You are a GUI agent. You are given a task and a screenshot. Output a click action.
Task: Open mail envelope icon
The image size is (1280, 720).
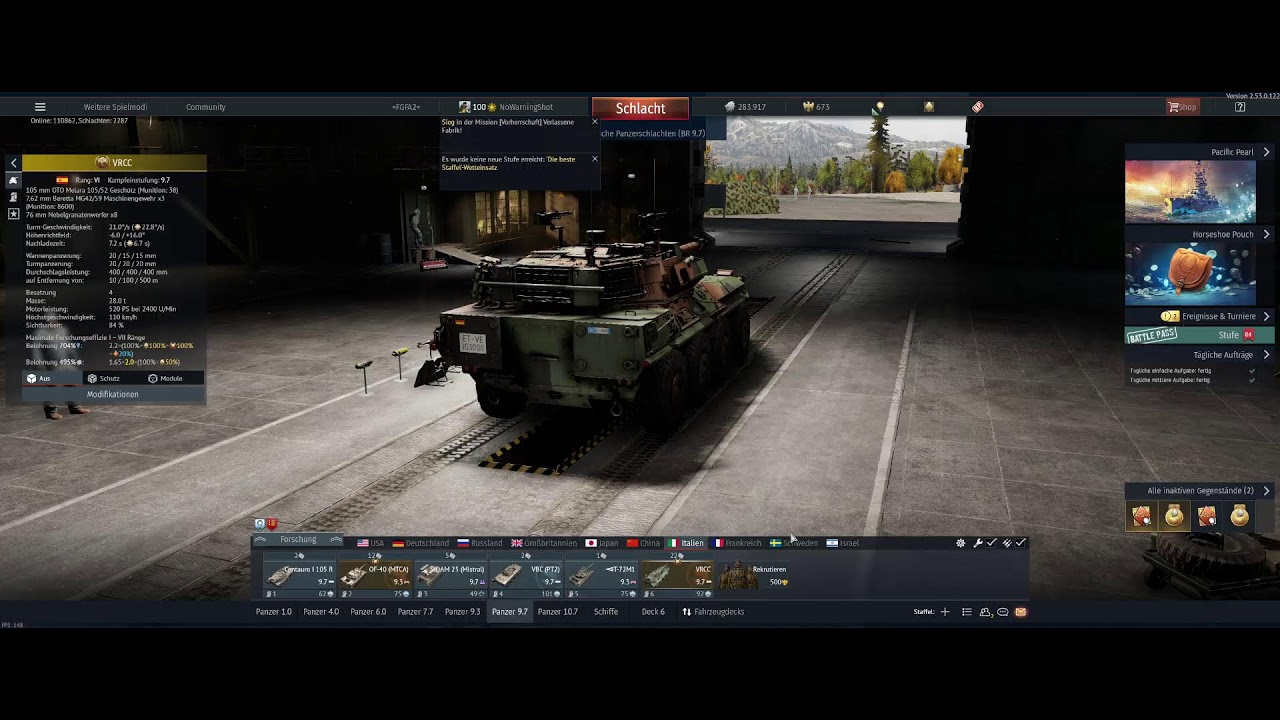[1021, 612]
